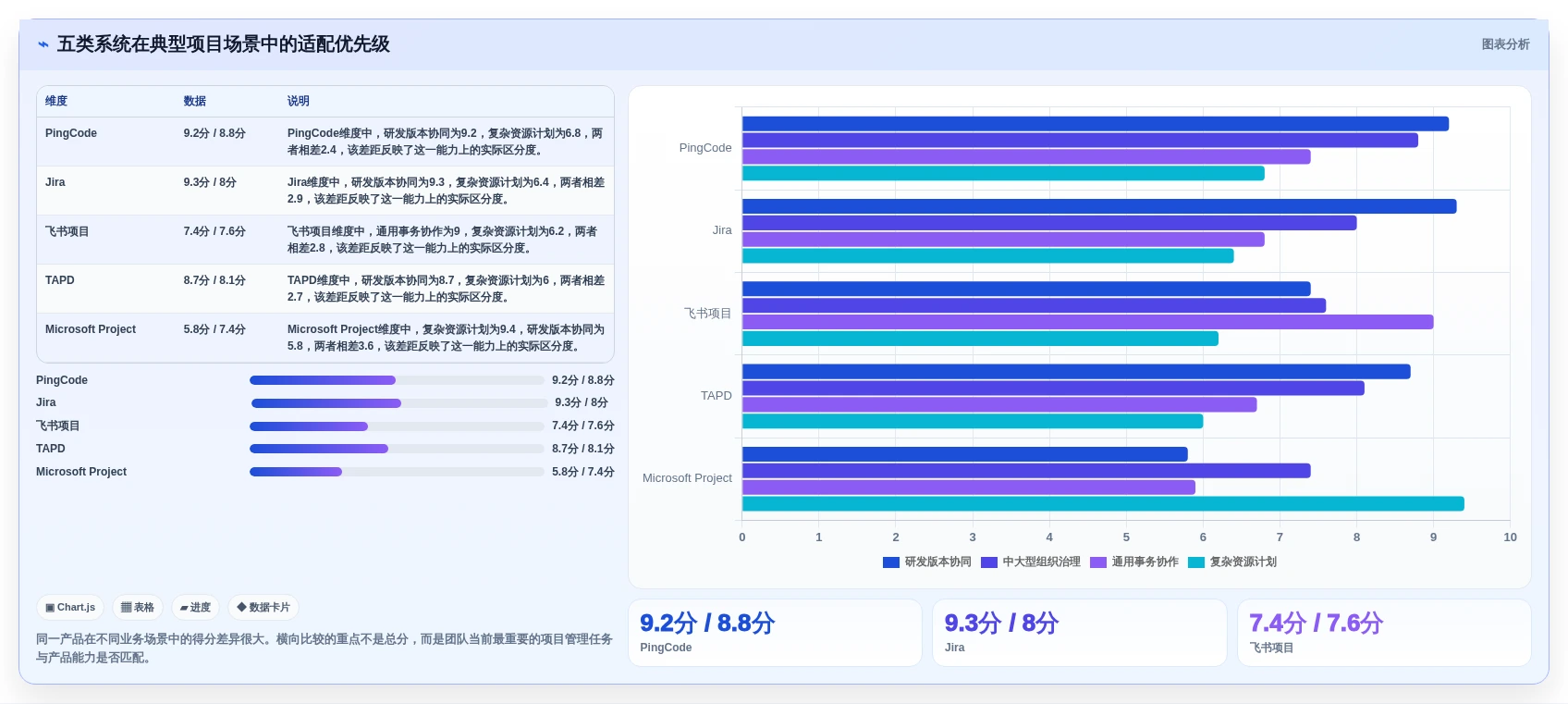Click the 数据 column header
This screenshot has width=1568, height=704.
(x=195, y=101)
